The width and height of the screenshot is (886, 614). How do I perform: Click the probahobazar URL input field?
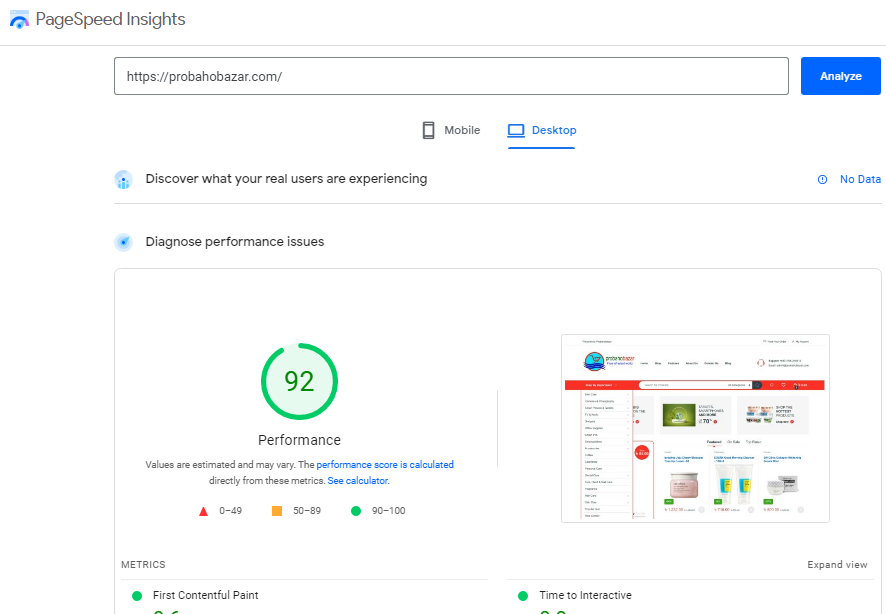coord(451,76)
